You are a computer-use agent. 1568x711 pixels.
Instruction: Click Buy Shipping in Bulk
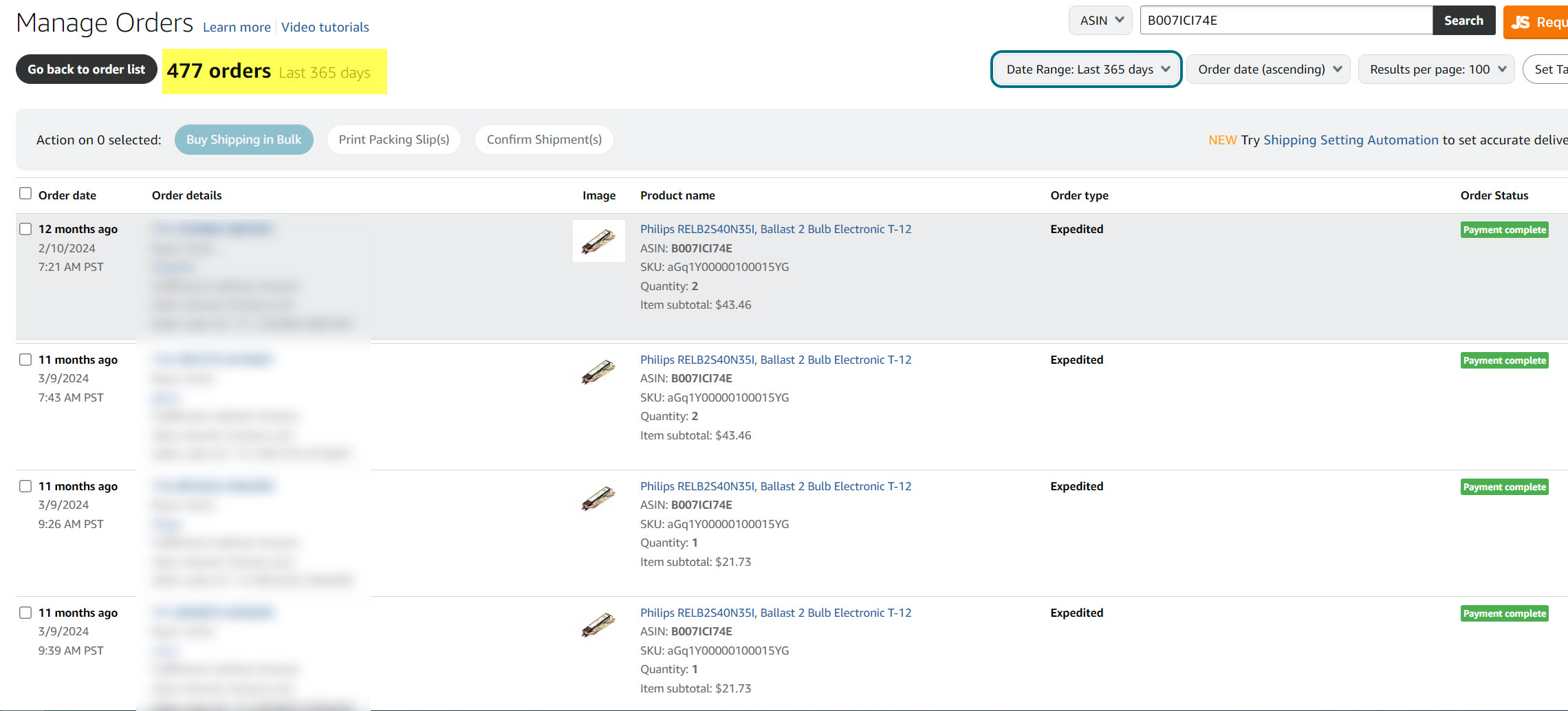click(x=244, y=140)
